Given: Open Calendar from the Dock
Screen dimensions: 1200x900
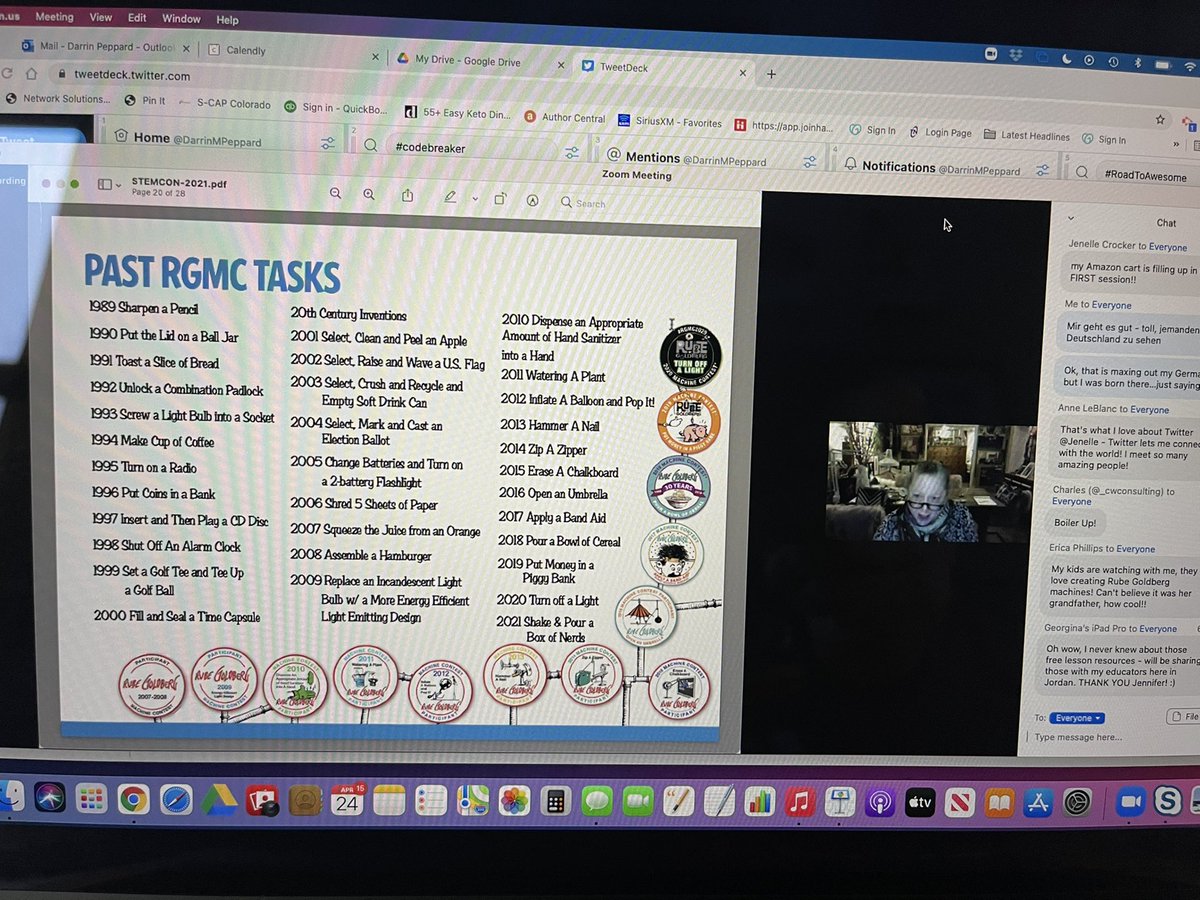Looking at the screenshot, I should (x=347, y=800).
